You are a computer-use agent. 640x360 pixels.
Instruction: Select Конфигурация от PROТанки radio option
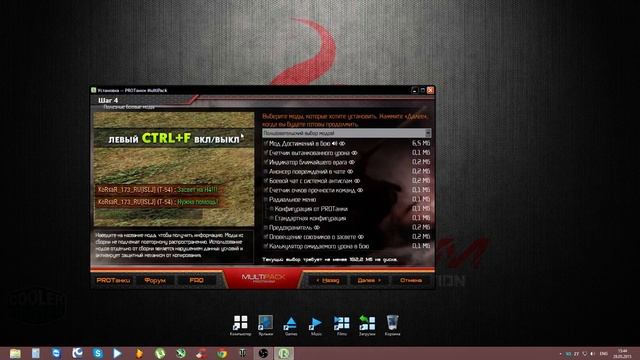[271, 209]
